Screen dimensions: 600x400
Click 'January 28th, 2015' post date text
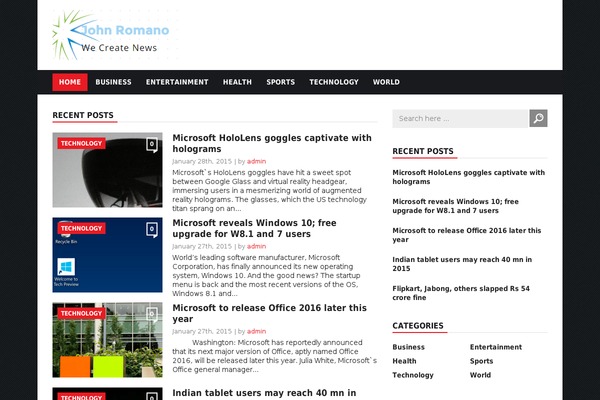[202, 161]
